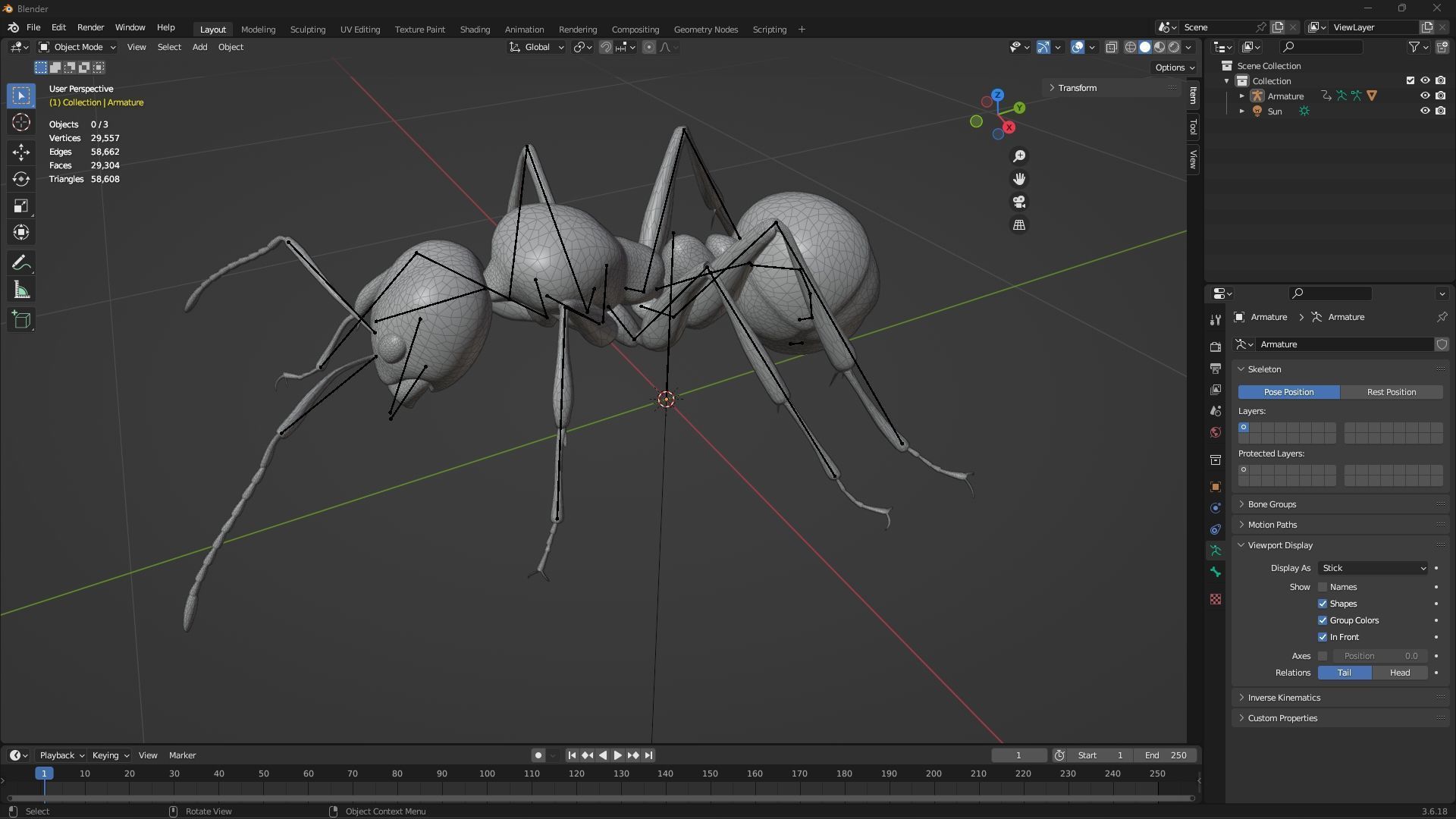Hide Sun with its eye icon
The image size is (1456, 819).
click(x=1425, y=111)
